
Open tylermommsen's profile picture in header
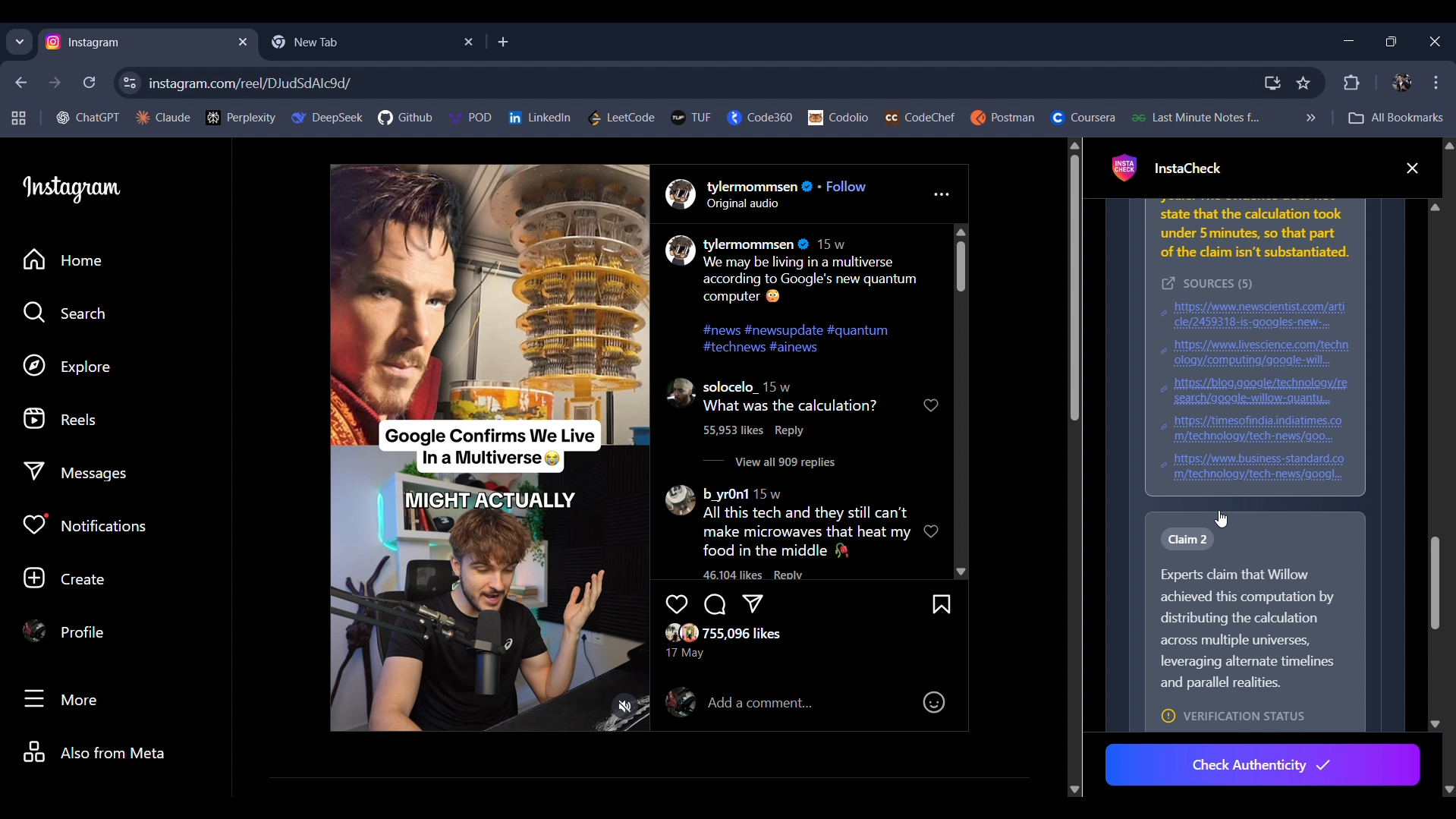click(x=680, y=194)
